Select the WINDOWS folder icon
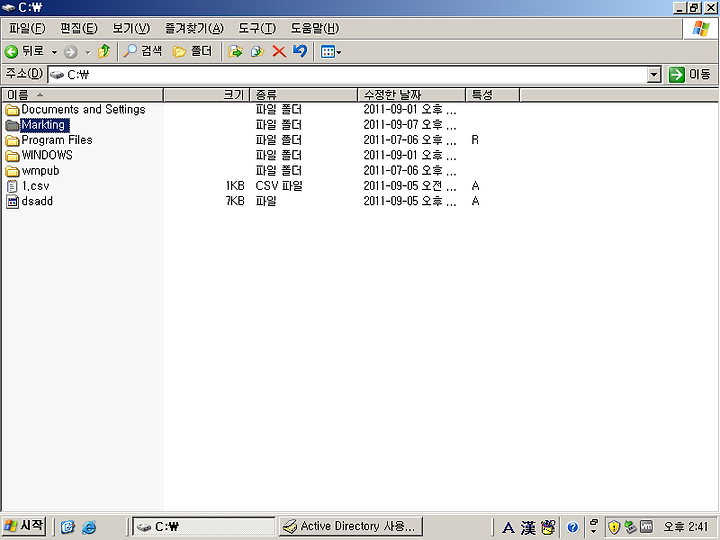 tap(12, 156)
